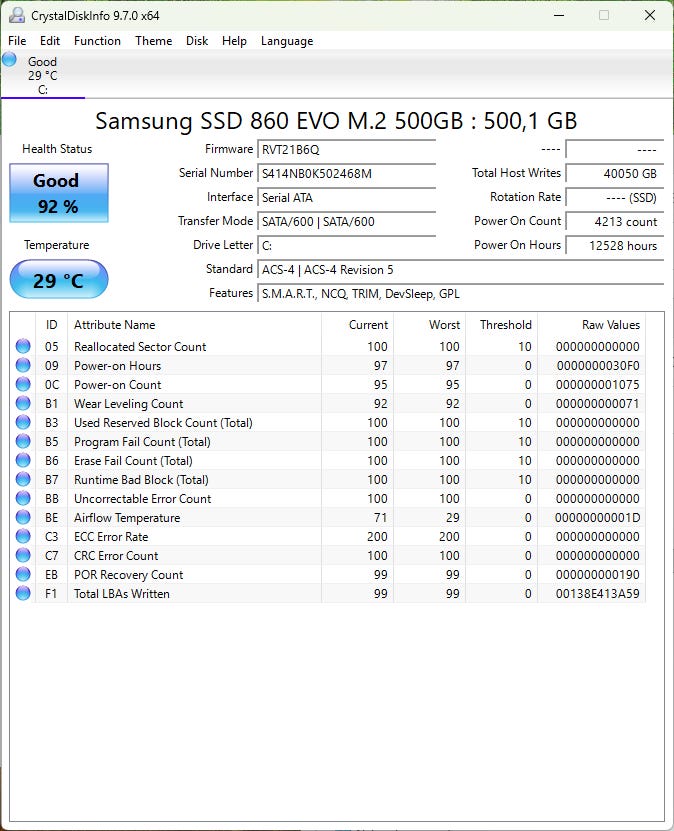Open the Disk menu
674x831 pixels.
click(x=197, y=41)
